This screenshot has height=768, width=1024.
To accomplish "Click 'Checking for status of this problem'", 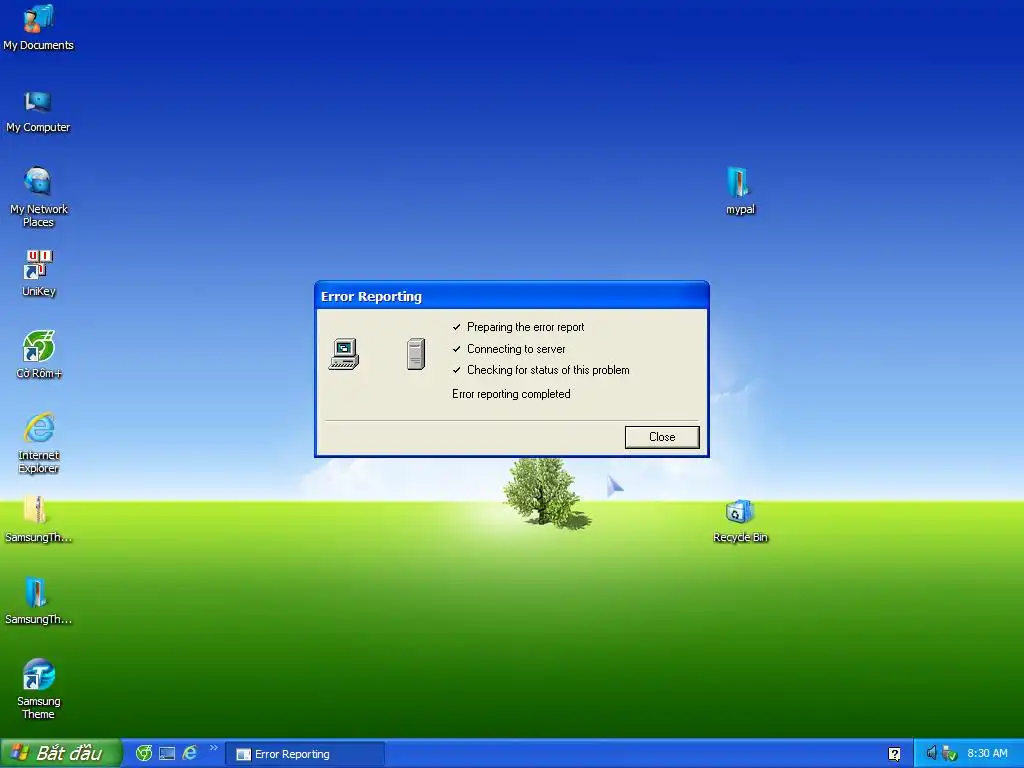I will coord(548,370).
